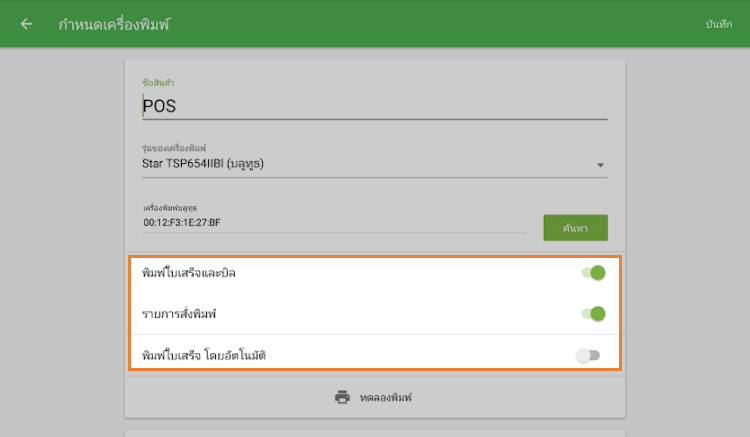The image size is (750, 437).
Task: Select Star TSP654IIBI printer model field
Action: (x=375, y=164)
